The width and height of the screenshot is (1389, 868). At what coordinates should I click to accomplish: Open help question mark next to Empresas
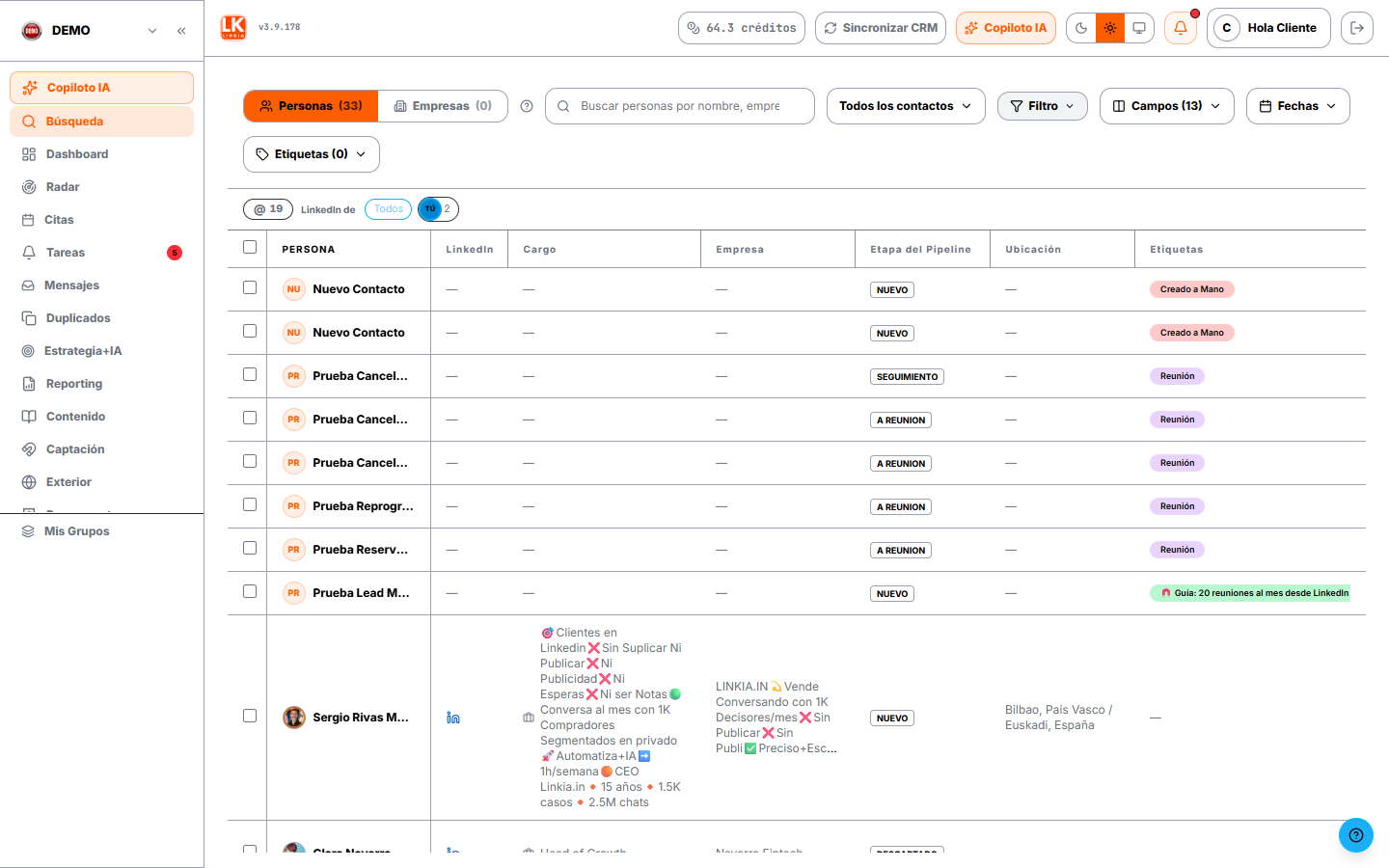(x=527, y=106)
